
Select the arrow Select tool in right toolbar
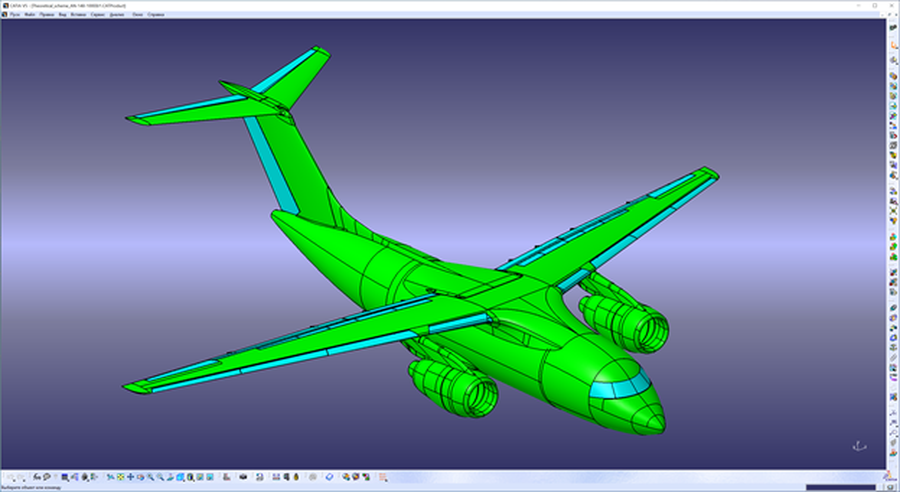[893, 44]
